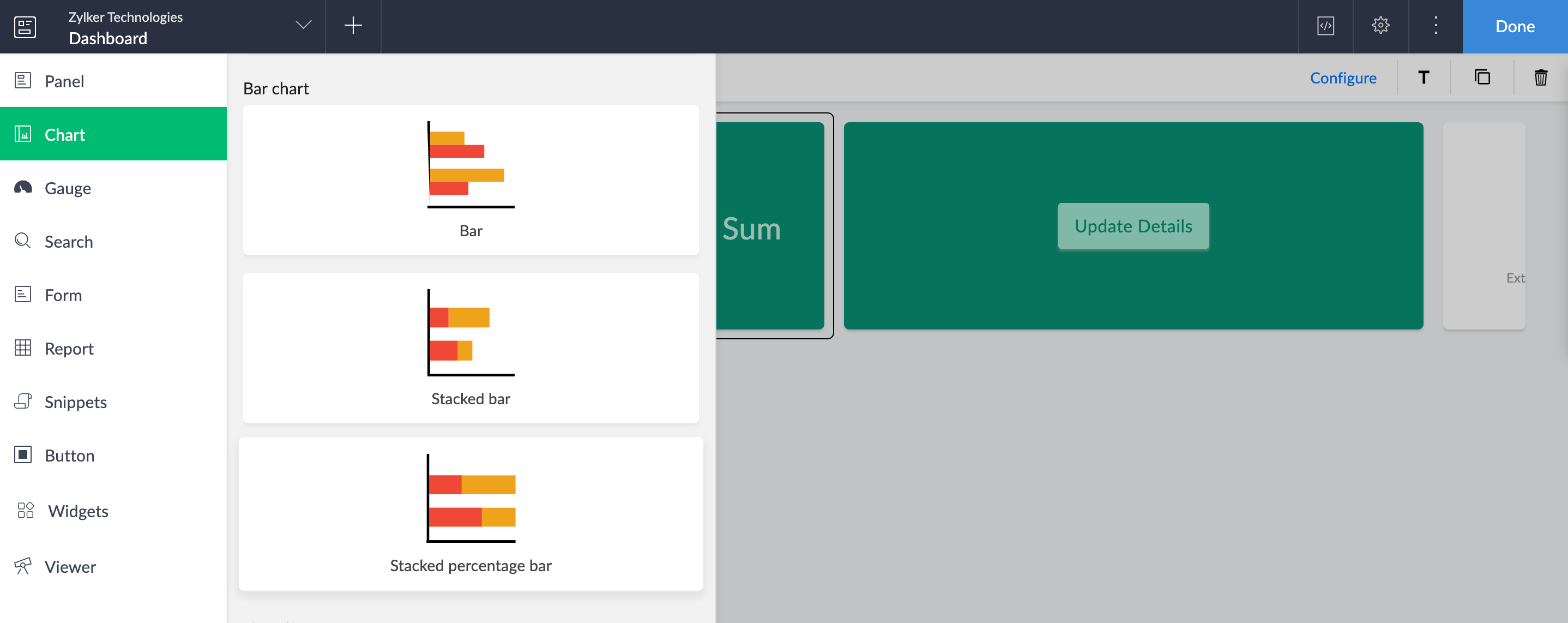The width and height of the screenshot is (1568, 623).
Task: Click the Configure link
Action: point(1343,78)
